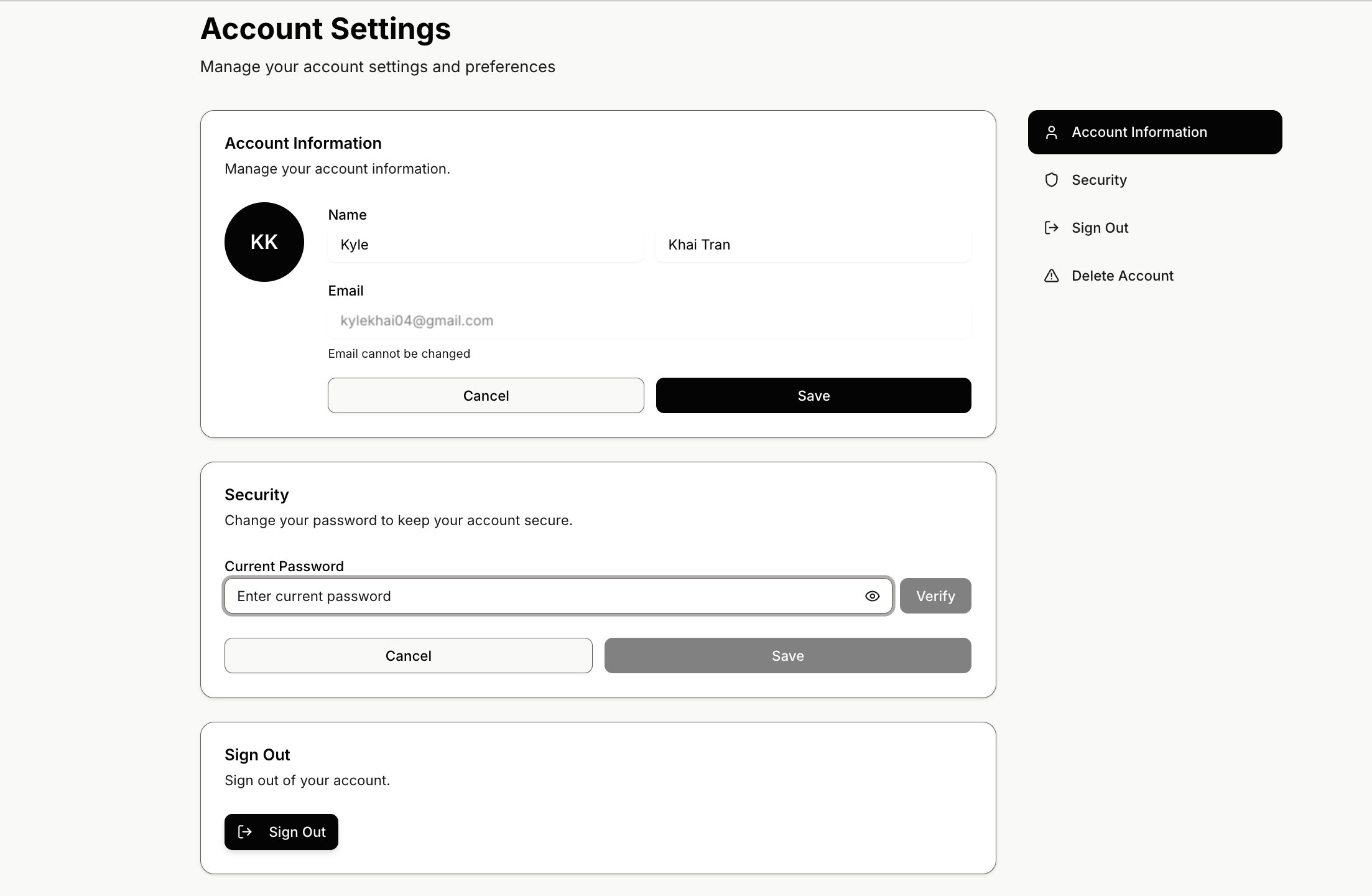Click the last name field Khai Tran
This screenshot has height=896, width=1372.
click(x=813, y=245)
